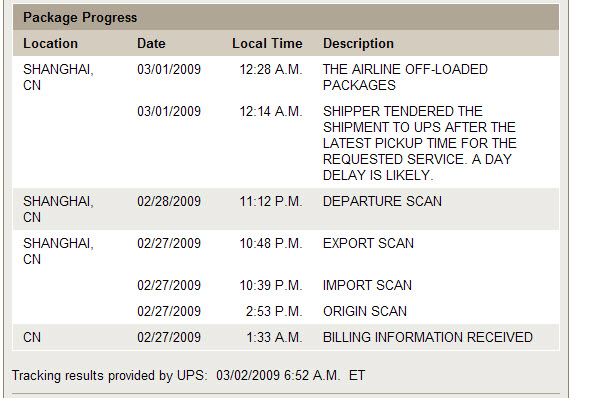Image resolution: width=593 pixels, height=398 pixels.
Task: Select the IMPORT SCAN entry
Action: point(367,285)
